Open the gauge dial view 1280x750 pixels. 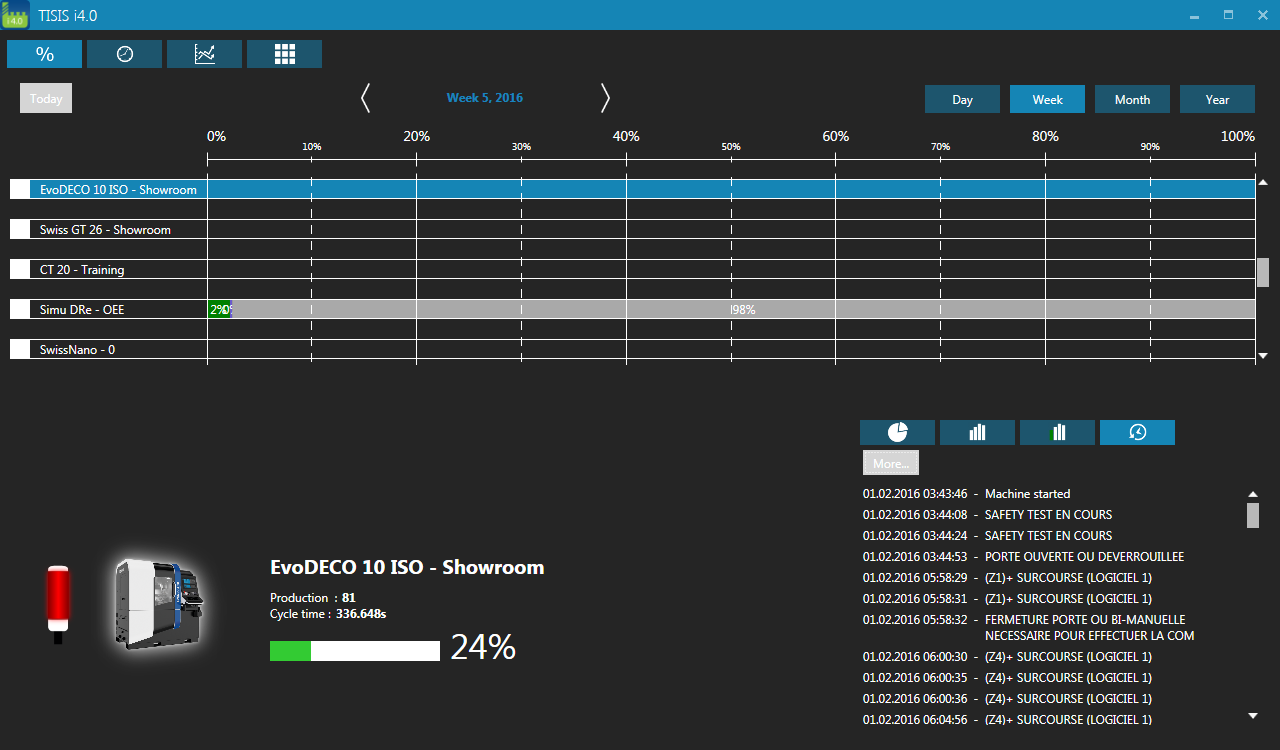click(x=124, y=54)
